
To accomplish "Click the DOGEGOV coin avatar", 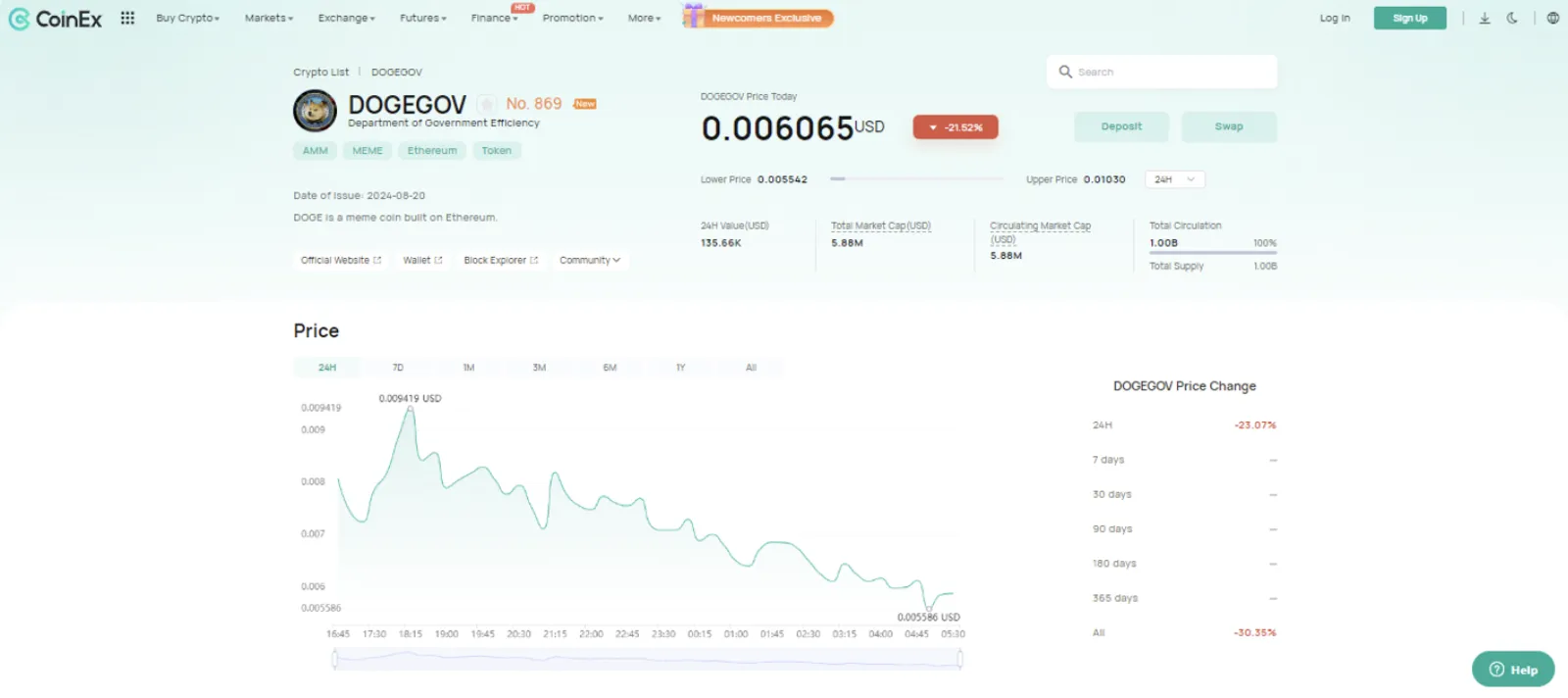I will tap(315, 111).
